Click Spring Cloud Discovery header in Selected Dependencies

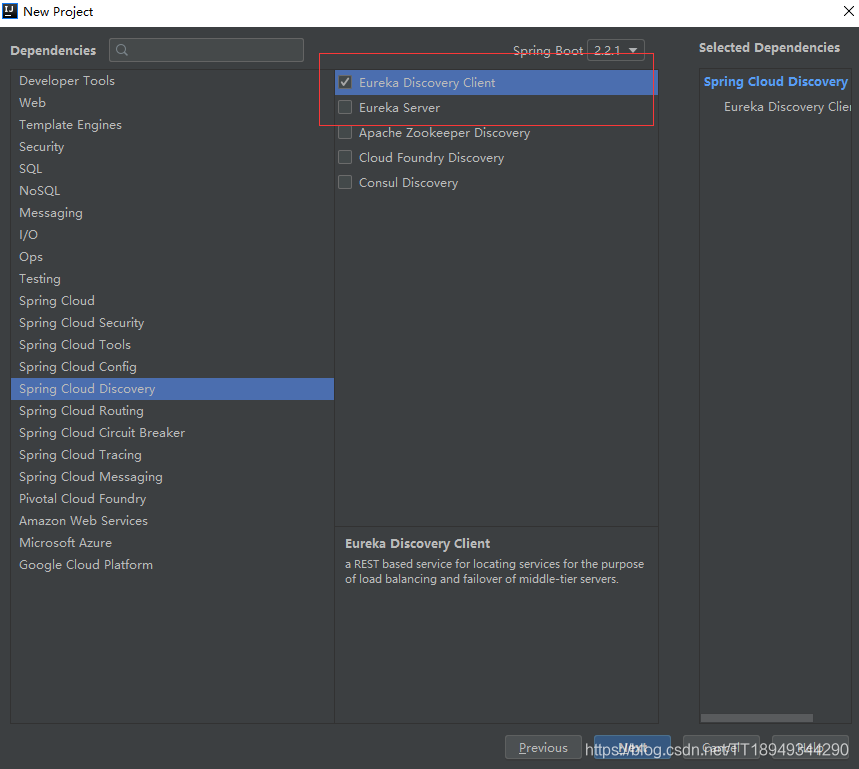click(x=775, y=82)
